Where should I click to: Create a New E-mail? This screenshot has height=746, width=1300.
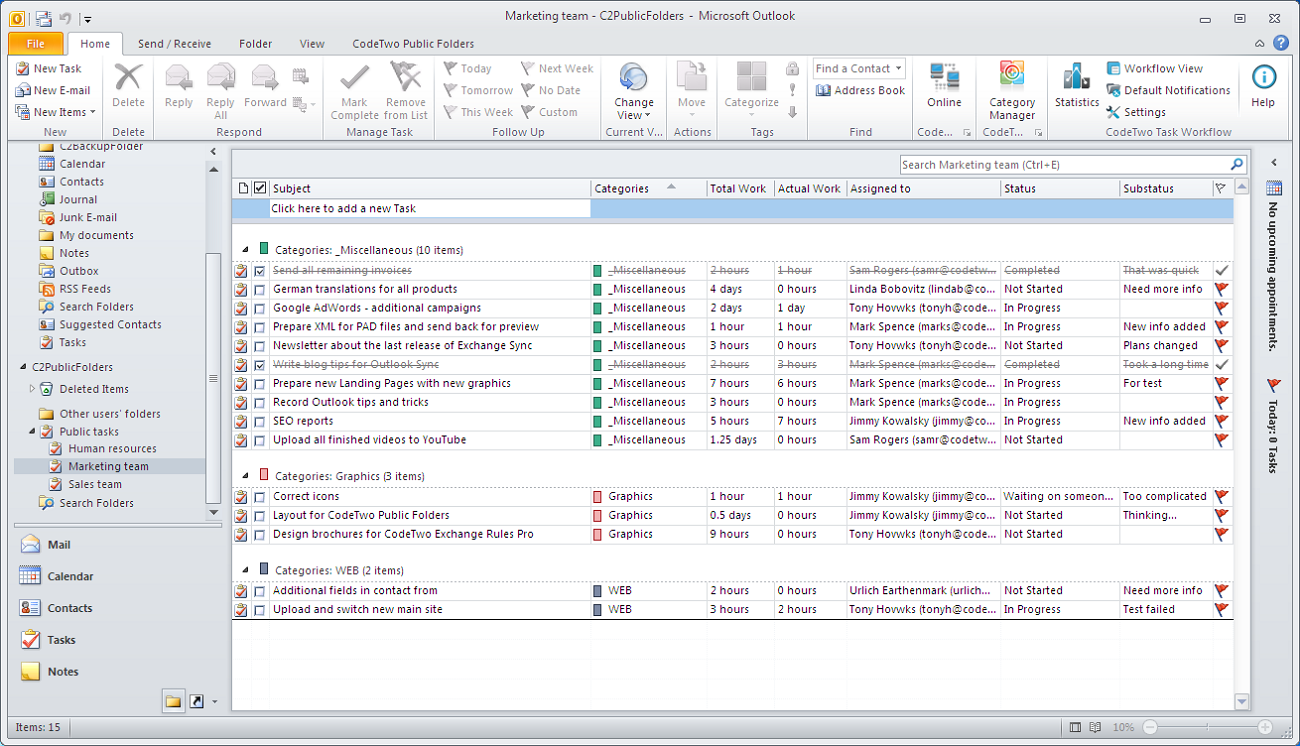pos(53,90)
